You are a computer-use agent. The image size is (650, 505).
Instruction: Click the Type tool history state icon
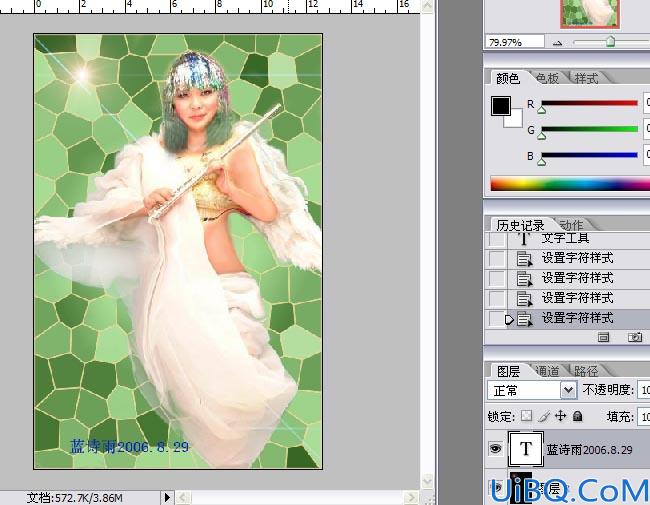coord(524,238)
